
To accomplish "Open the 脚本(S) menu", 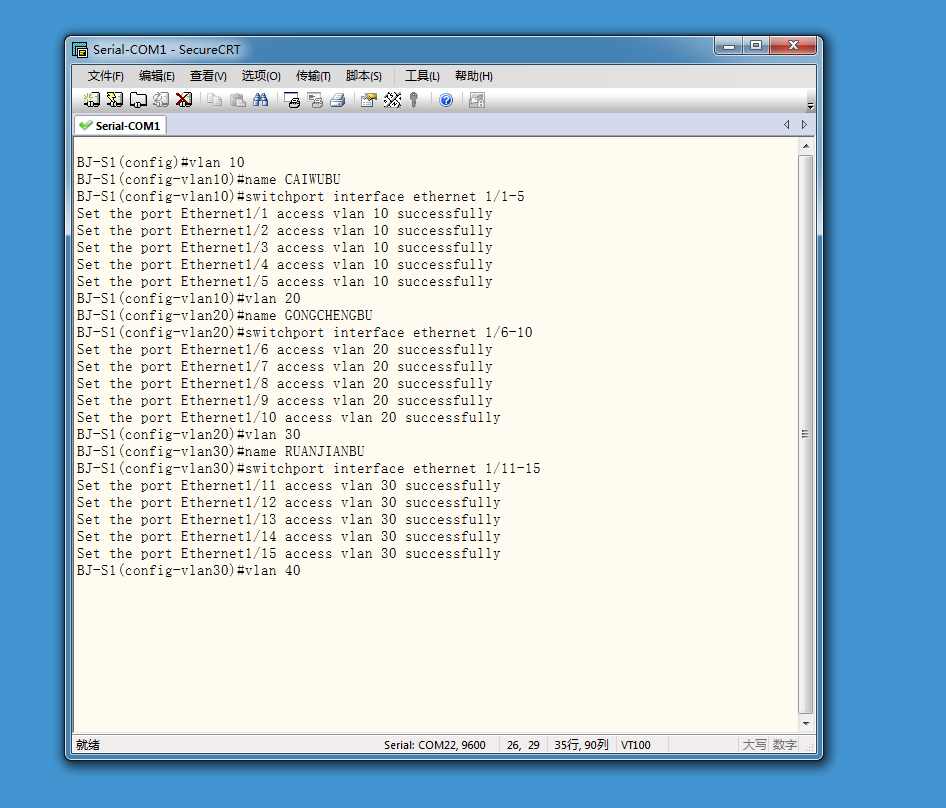I will (x=364, y=76).
